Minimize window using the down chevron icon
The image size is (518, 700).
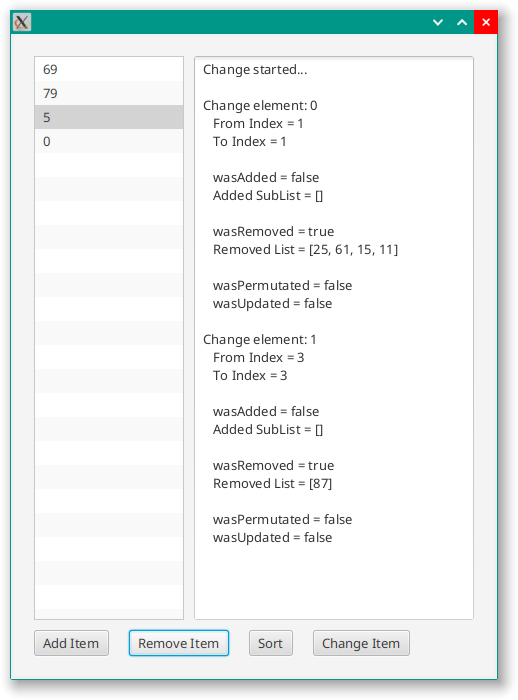pyautogui.click(x=438, y=22)
